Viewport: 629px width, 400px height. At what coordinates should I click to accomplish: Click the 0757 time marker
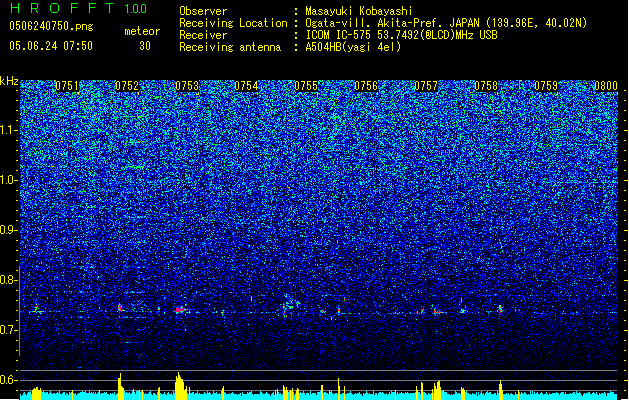pyautogui.click(x=426, y=86)
